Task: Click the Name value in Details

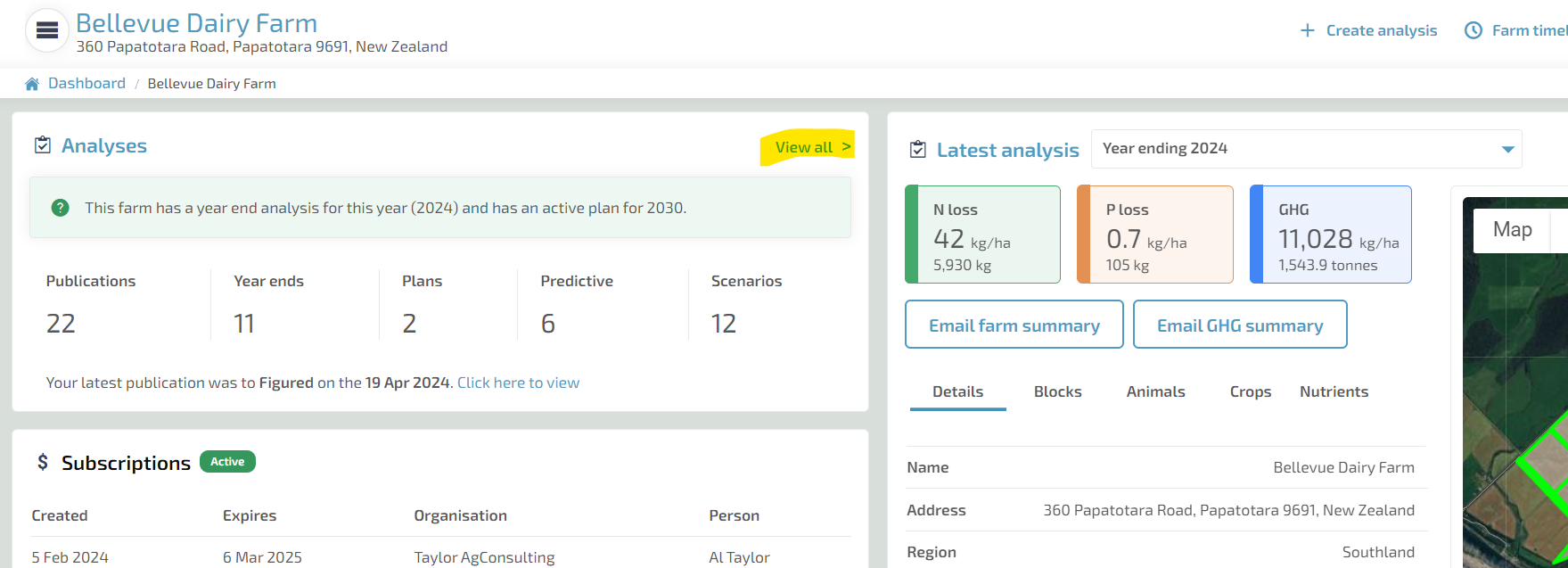Action: tap(1343, 467)
